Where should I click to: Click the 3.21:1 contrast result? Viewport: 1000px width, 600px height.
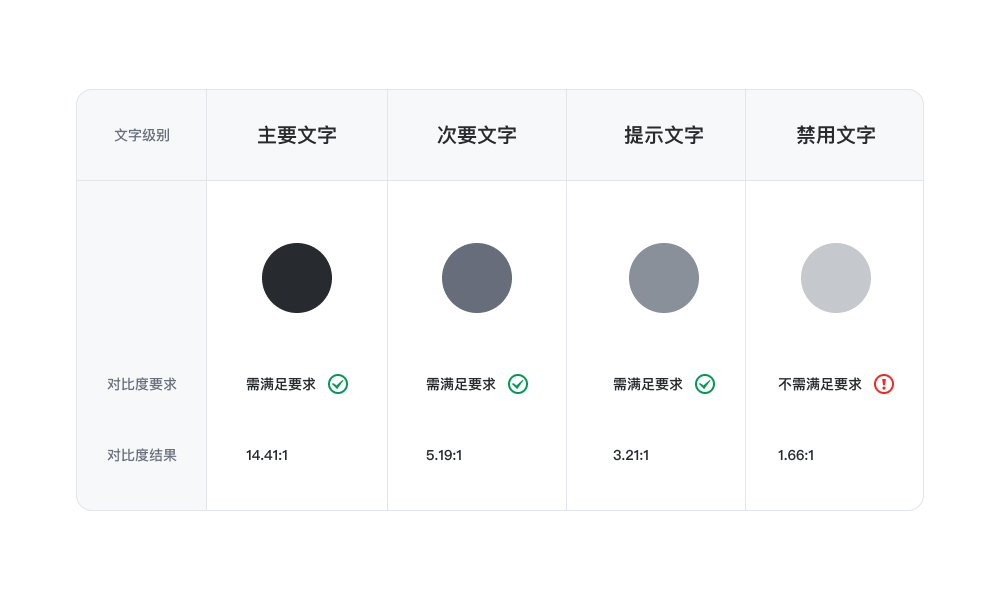(x=631, y=455)
